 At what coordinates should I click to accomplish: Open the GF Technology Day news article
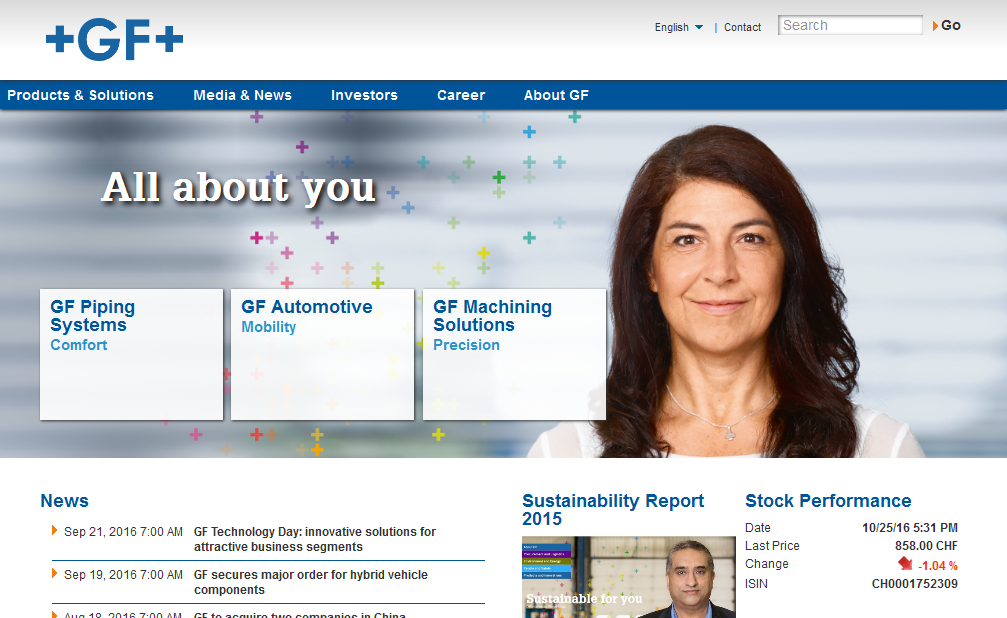pos(315,539)
